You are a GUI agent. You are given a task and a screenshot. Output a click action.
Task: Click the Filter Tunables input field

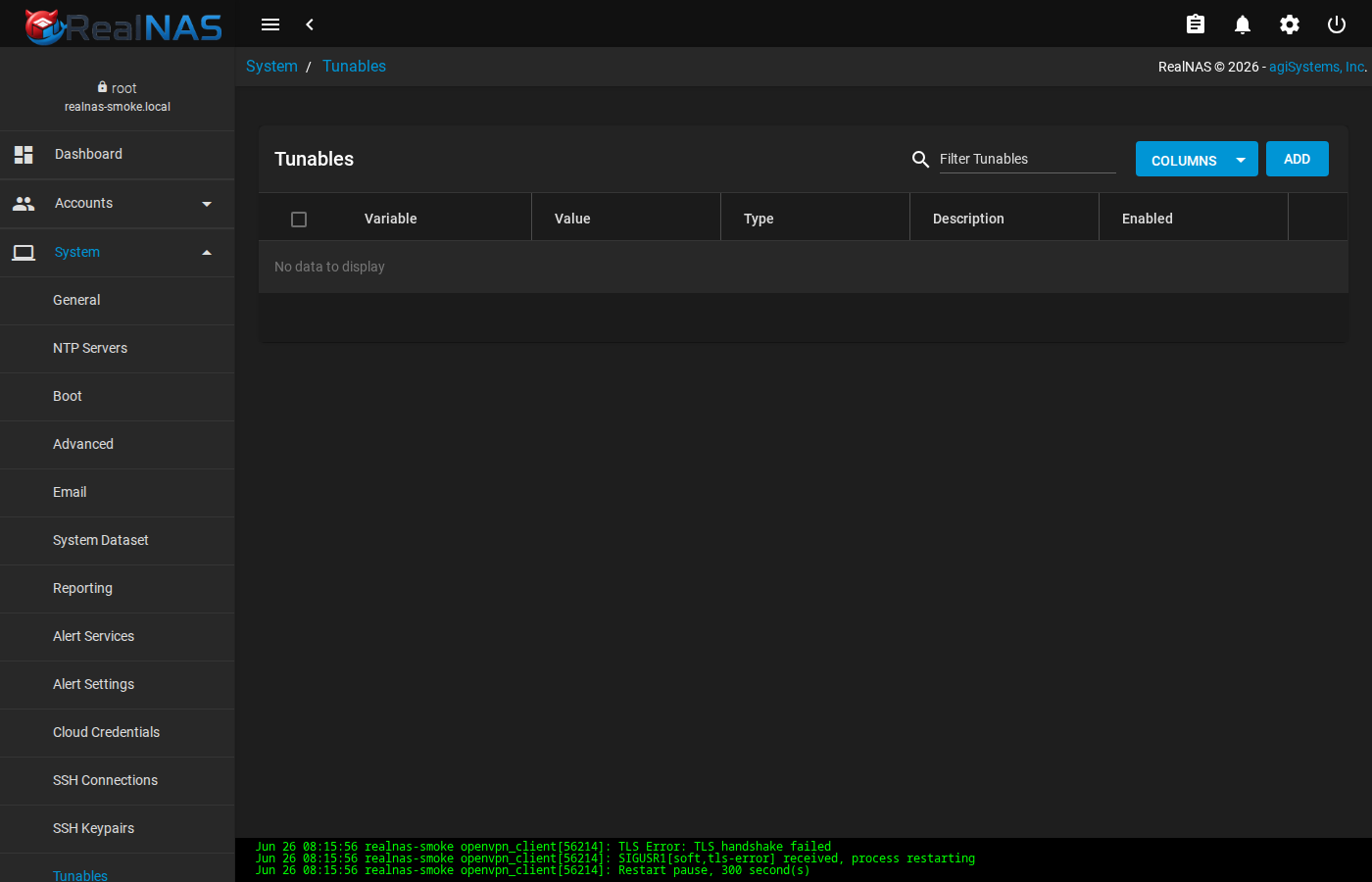(1027, 159)
